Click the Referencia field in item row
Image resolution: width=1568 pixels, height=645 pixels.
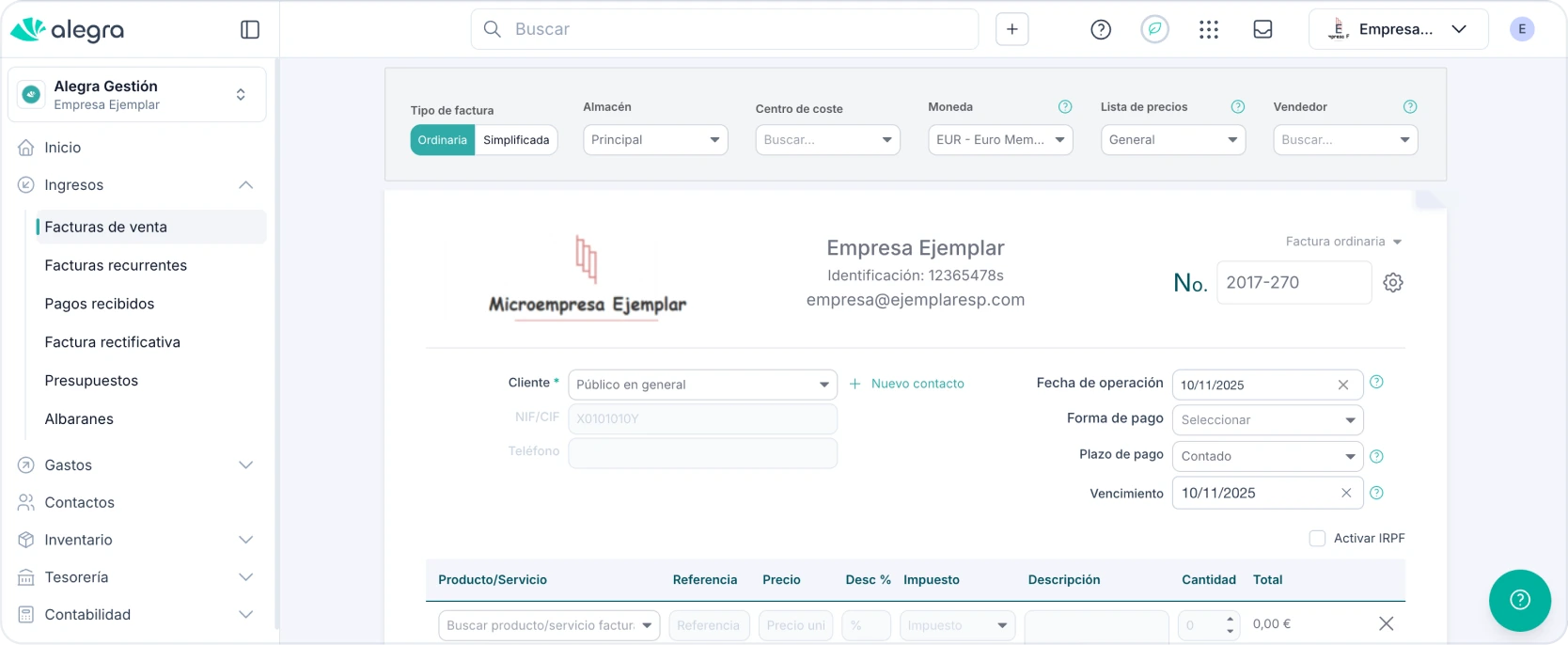click(x=709, y=625)
